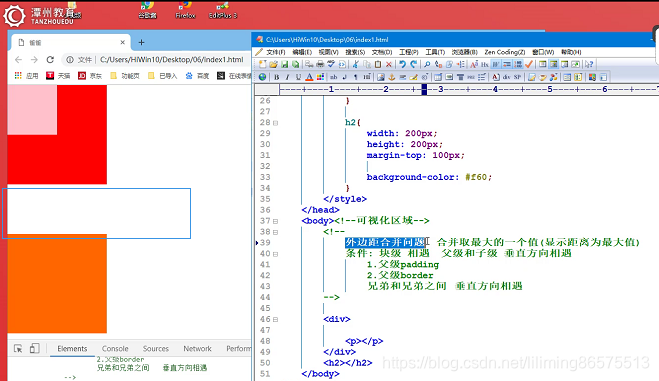The width and height of the screenshot is (659, 381).
Task: Collapse the fold at line 40
Action: (276, 254)
